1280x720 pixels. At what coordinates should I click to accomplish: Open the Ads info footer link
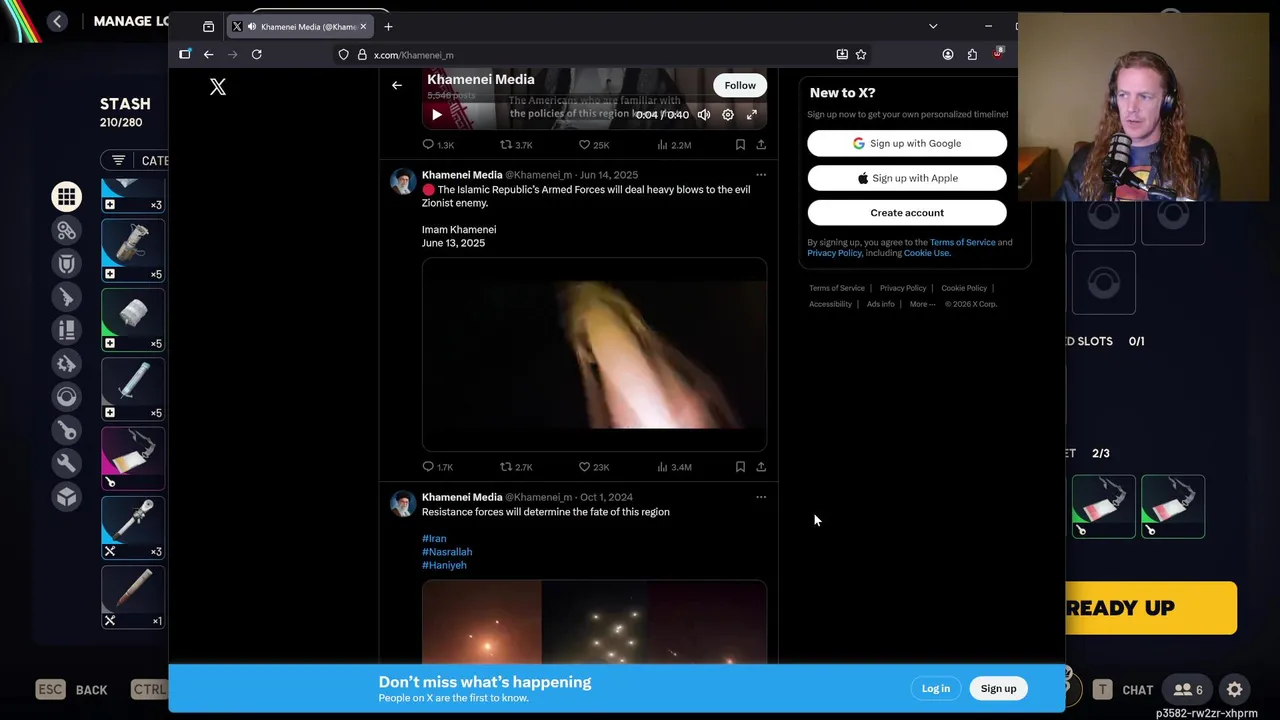coord(881,304)
